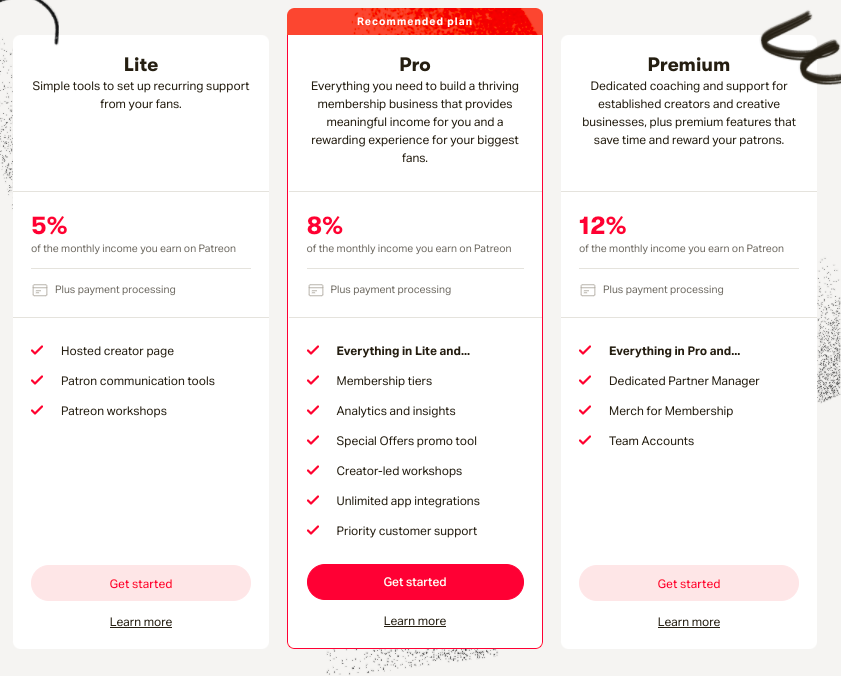Open Learn more under the Pro plan
Screen dimensions: 841x676
point(415,621)
